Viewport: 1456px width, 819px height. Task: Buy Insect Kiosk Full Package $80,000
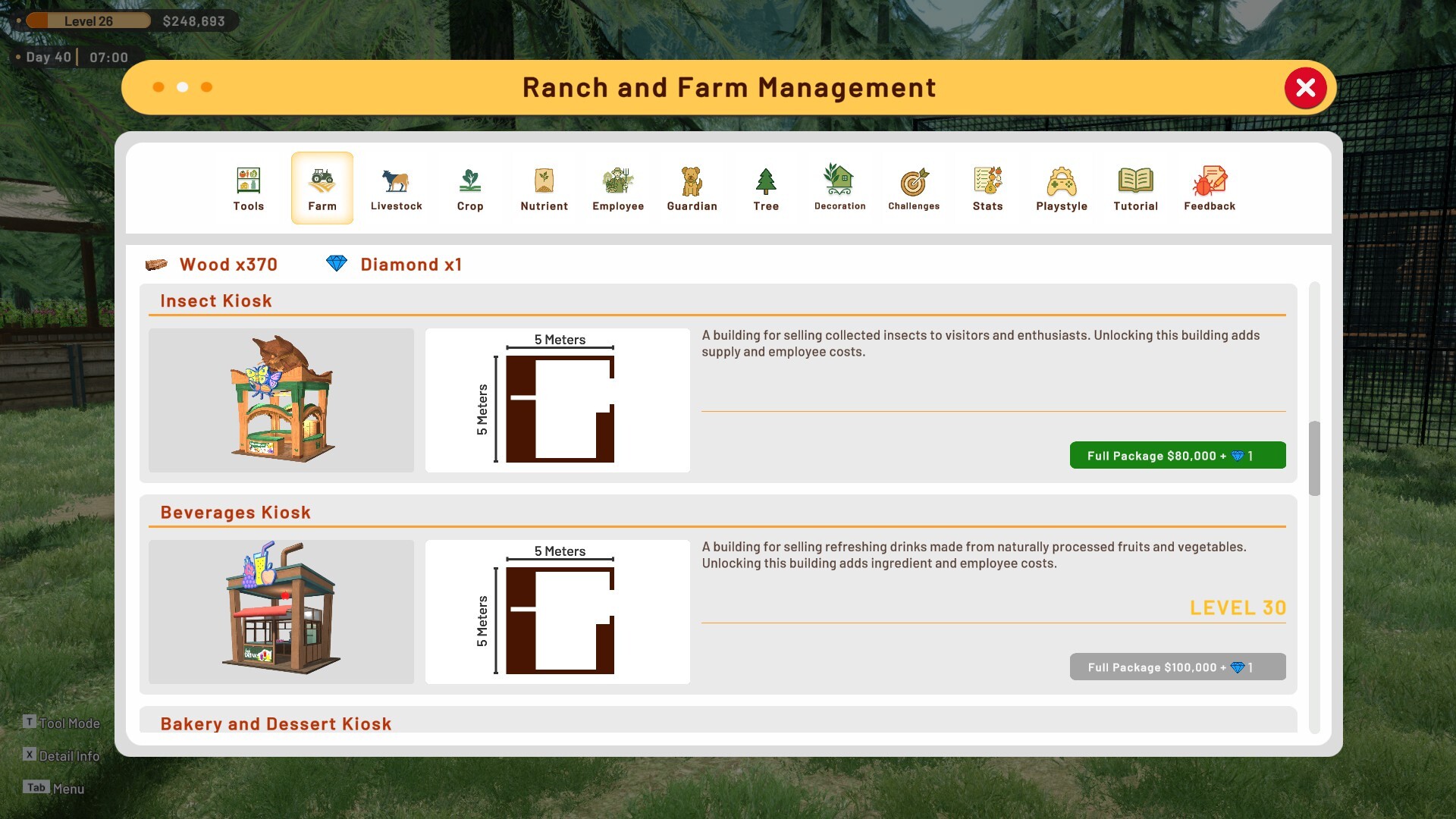[1178, 455]
